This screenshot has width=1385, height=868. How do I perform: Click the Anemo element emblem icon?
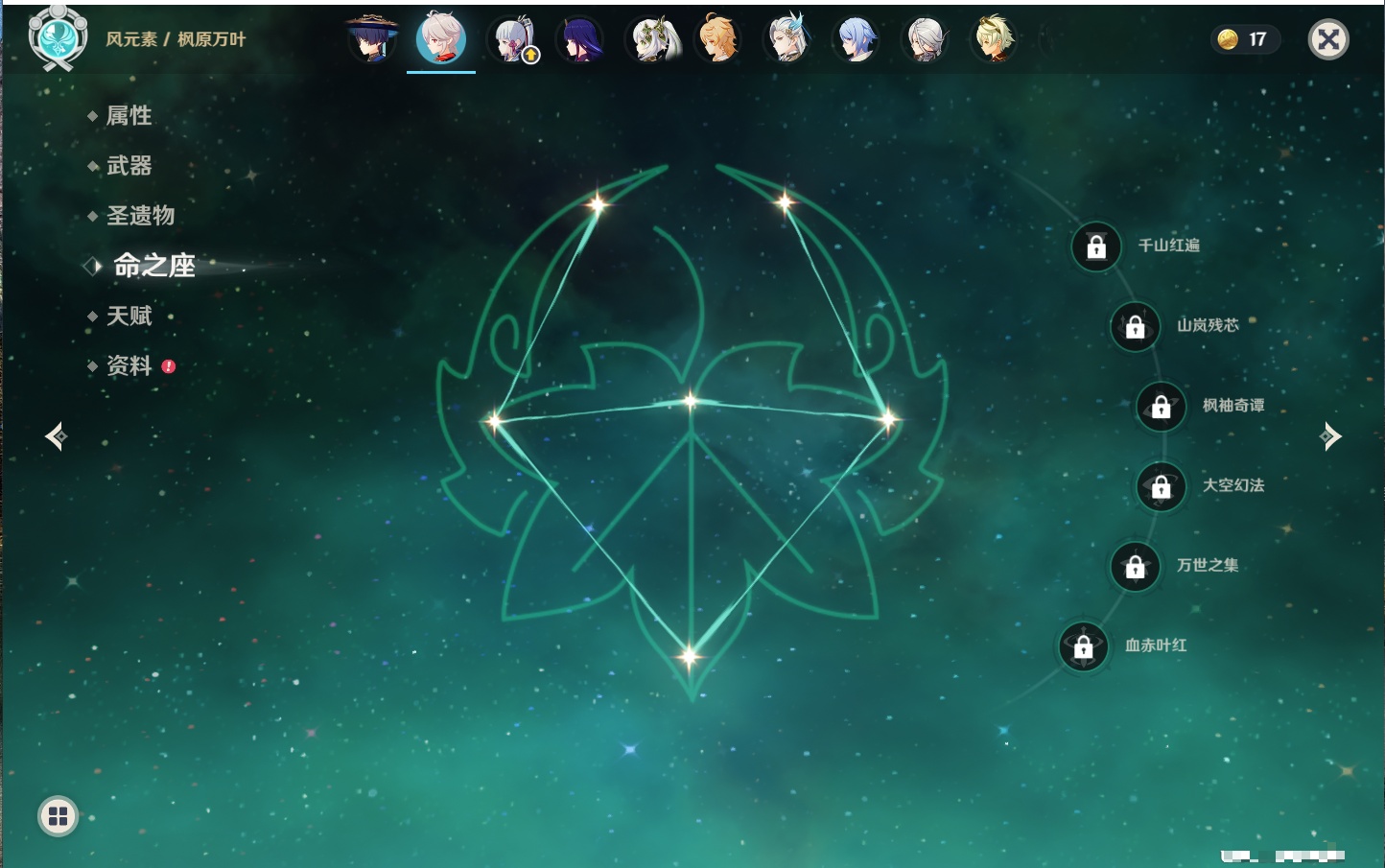[58, 38]
